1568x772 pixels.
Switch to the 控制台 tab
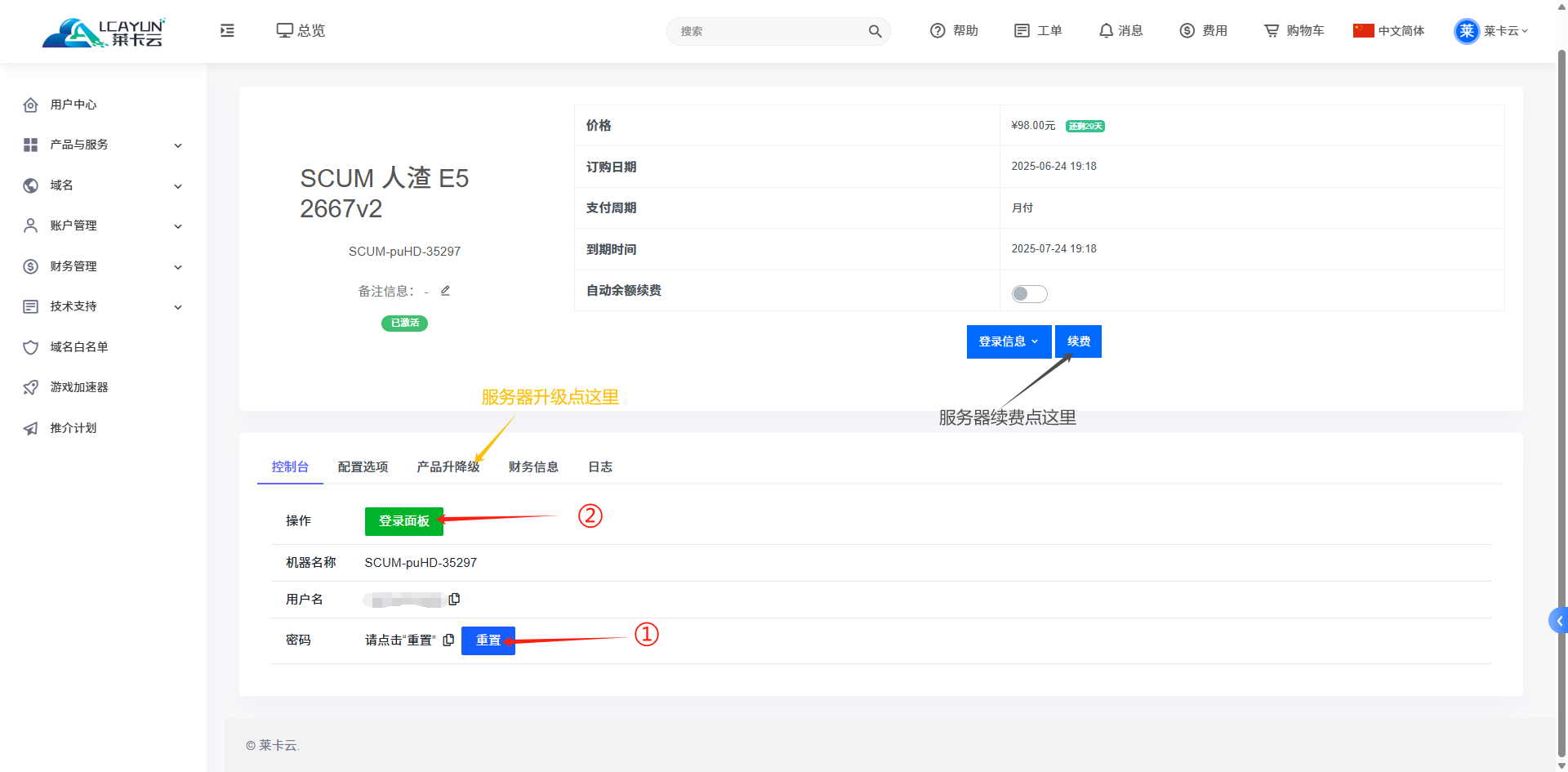(290, 466)
